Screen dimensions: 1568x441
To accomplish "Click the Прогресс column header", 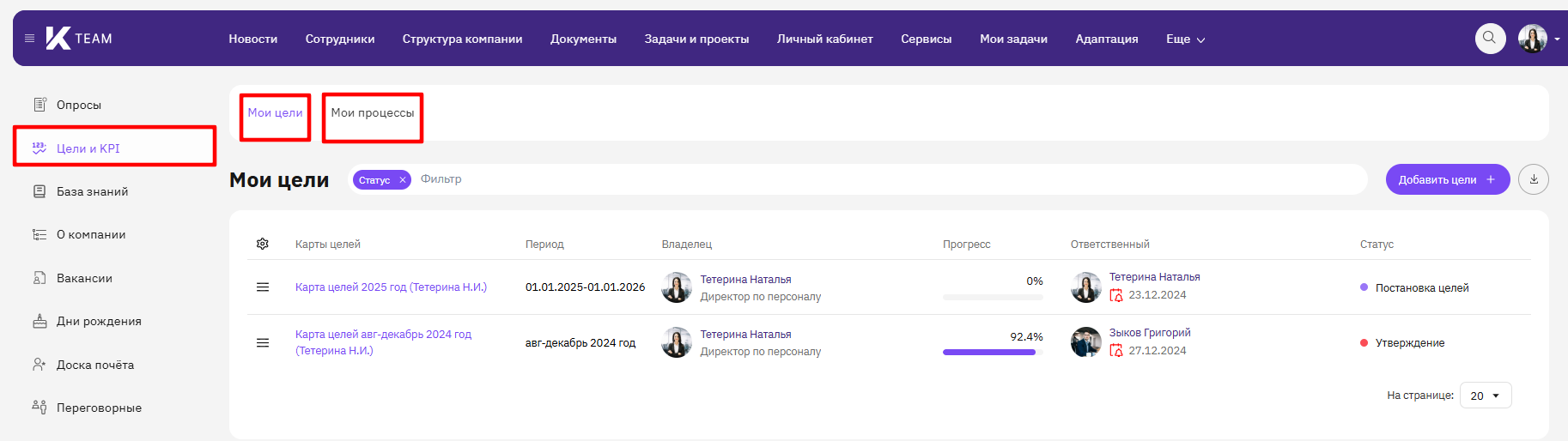I will pos(967,245).
